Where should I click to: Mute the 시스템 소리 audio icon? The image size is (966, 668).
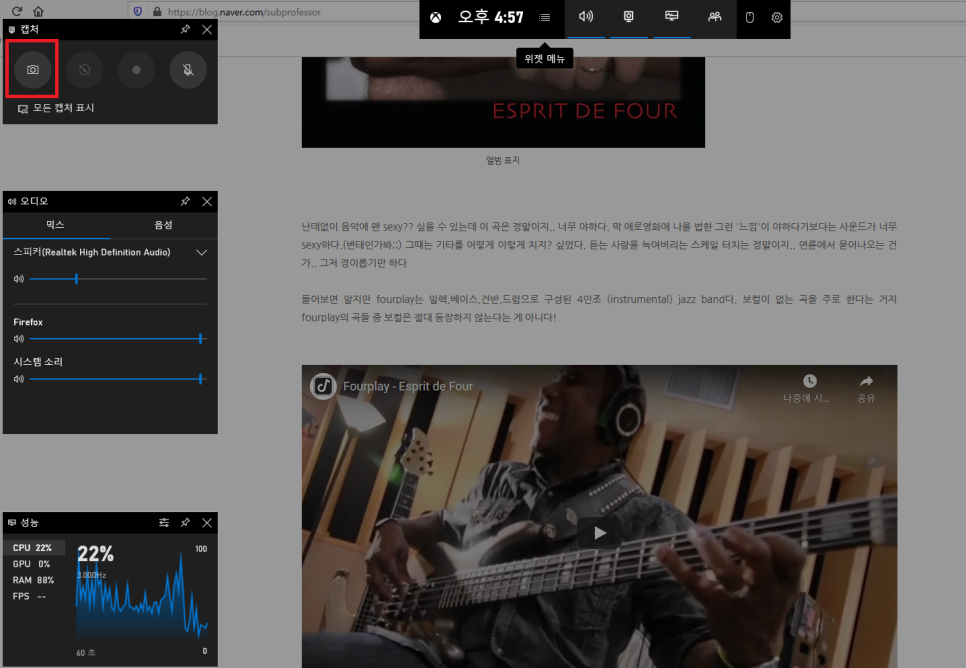[18, 379]
